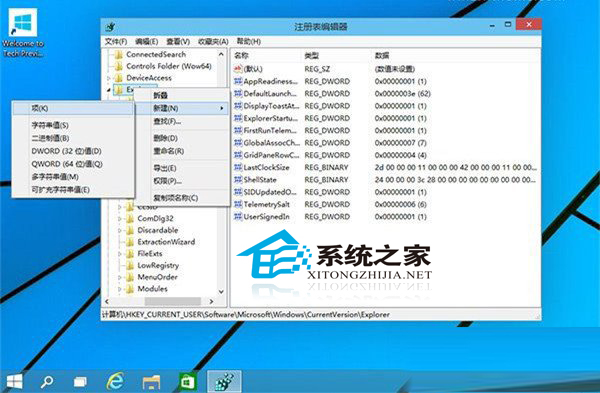
Task: Open the 帮助(H) menu
Action: click(249, 41)
